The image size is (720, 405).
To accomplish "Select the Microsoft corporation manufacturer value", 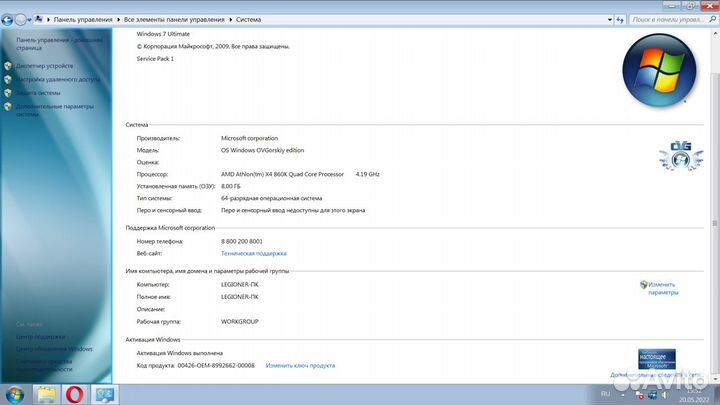I will tap(249, 138).
